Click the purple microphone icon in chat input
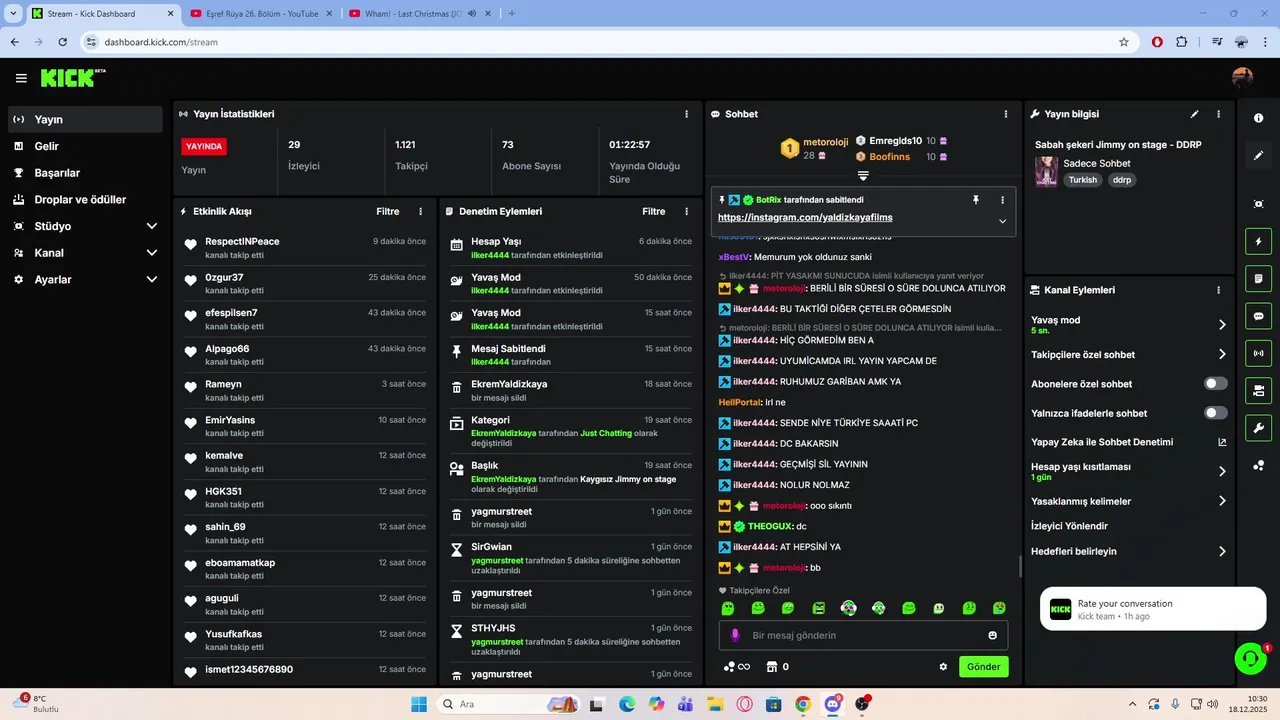1280x720 pixels. [x=735, y=635]
